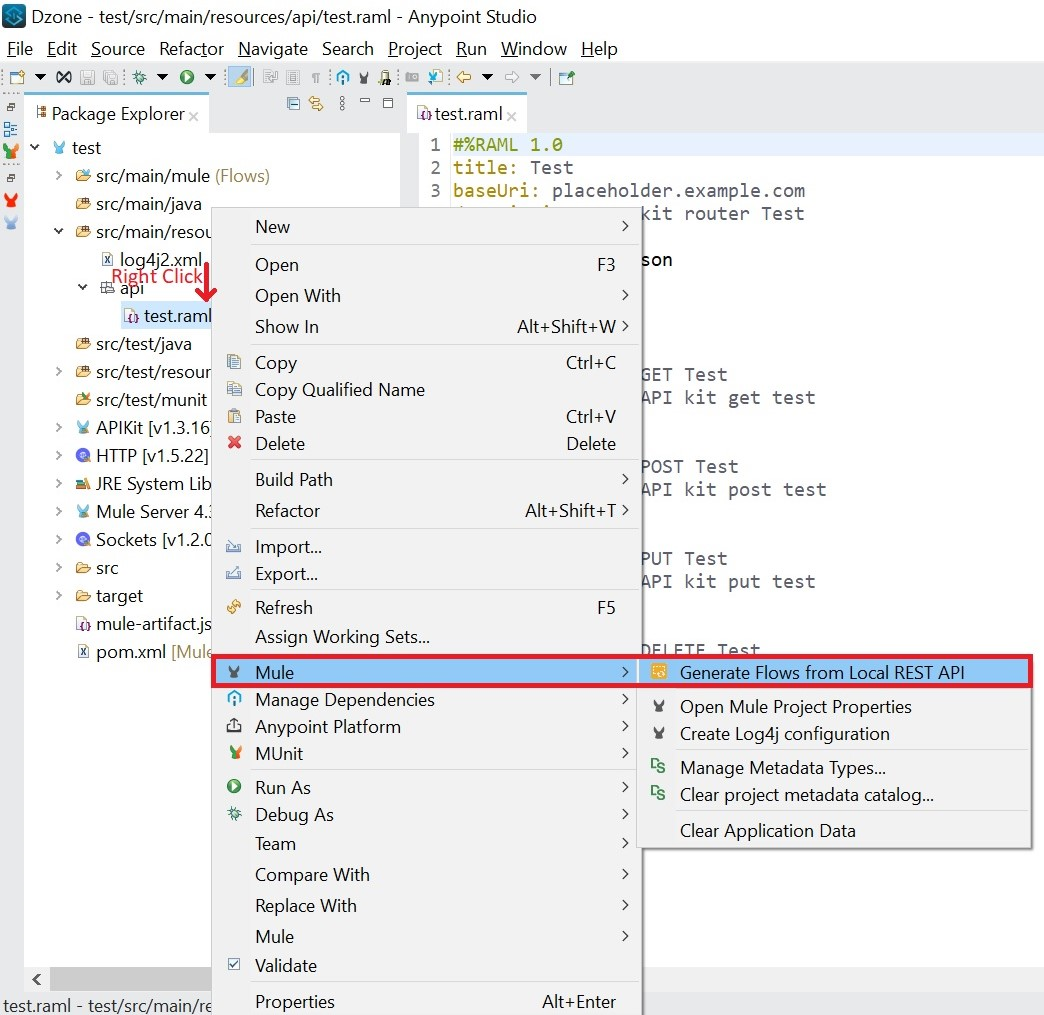Expand the APIKit library node

[x=59, y=428]
